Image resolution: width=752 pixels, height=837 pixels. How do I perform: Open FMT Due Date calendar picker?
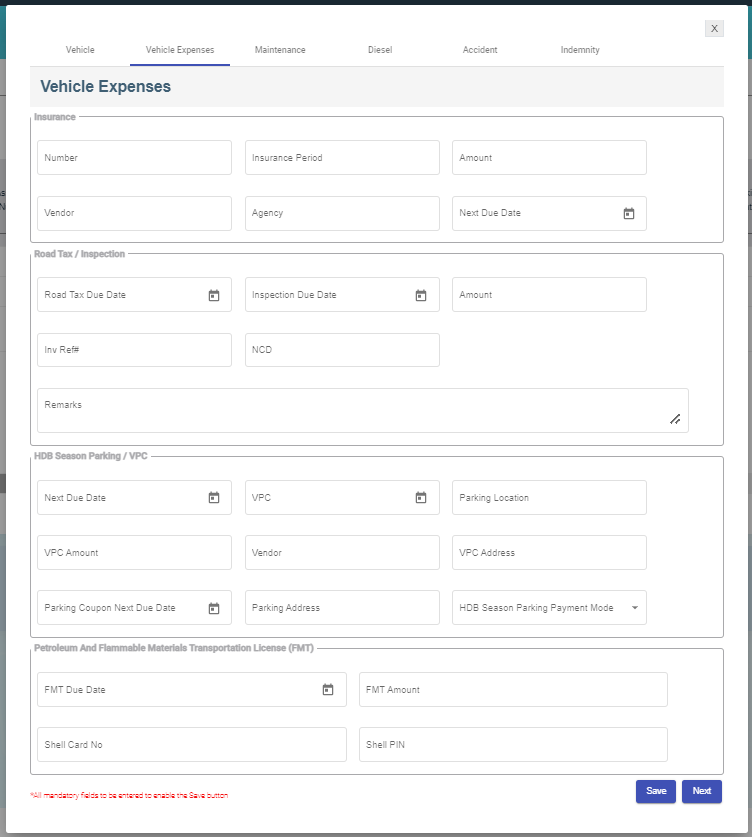point(327,690)
